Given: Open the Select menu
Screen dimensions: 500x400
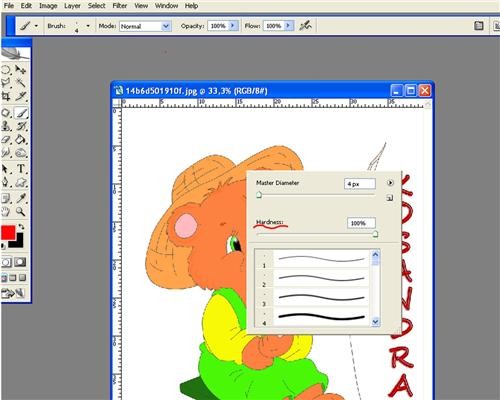Looking at the screenshot, I should (x=96, y=6).
